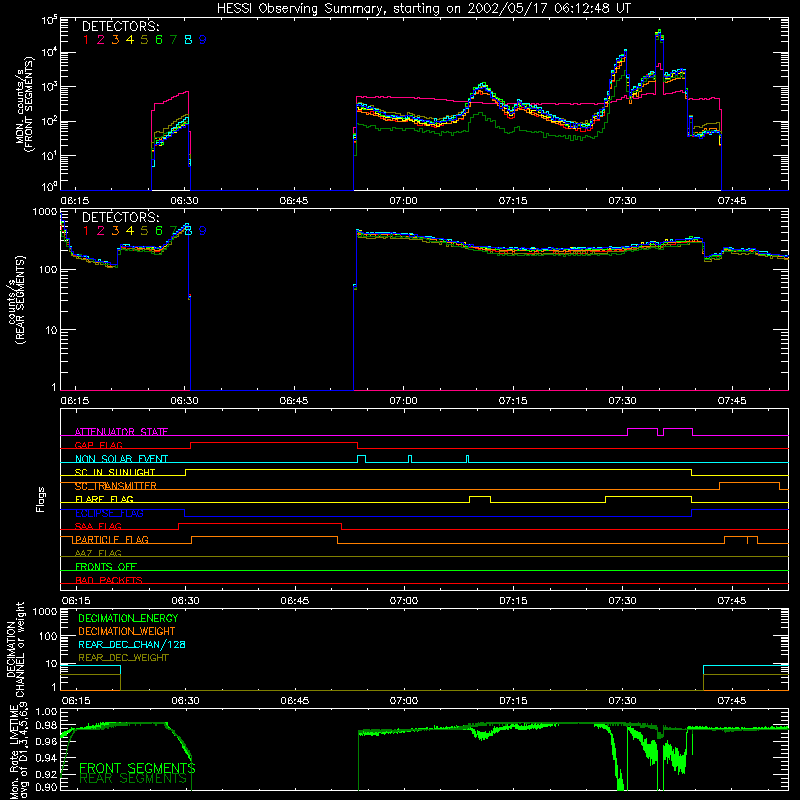Click the 10^5 value on front segments axis
Screen dimensions: 800x800
[x=49, y=21]
